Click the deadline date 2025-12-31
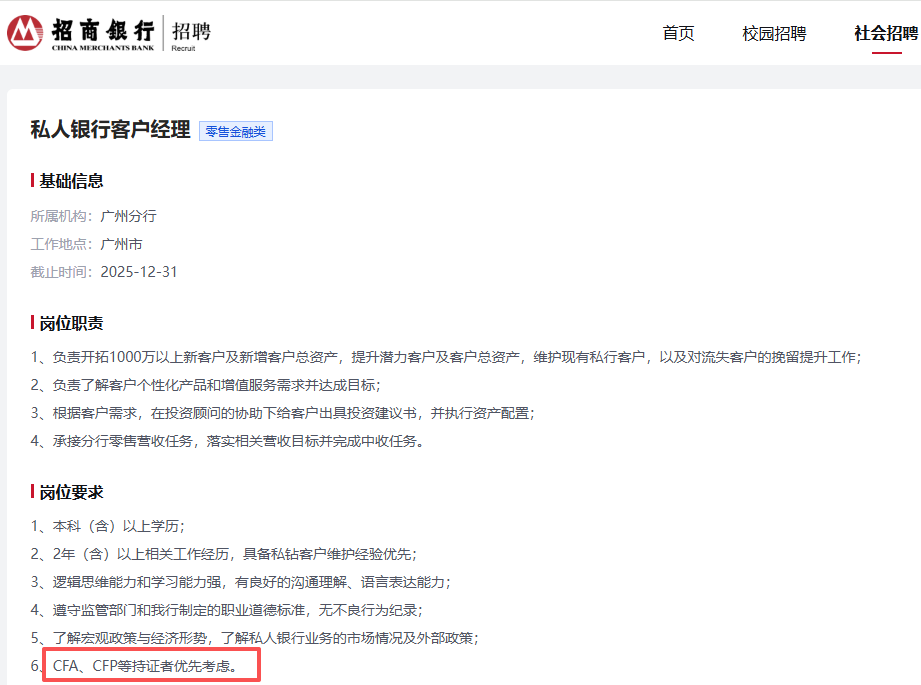 click(x=139, y=272)
